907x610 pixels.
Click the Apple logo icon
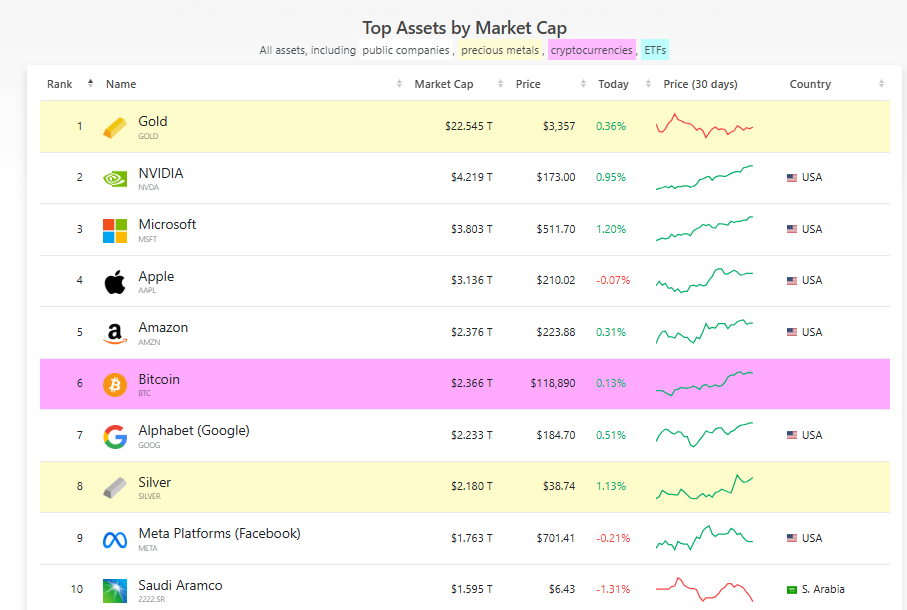[x=115, y=282]
